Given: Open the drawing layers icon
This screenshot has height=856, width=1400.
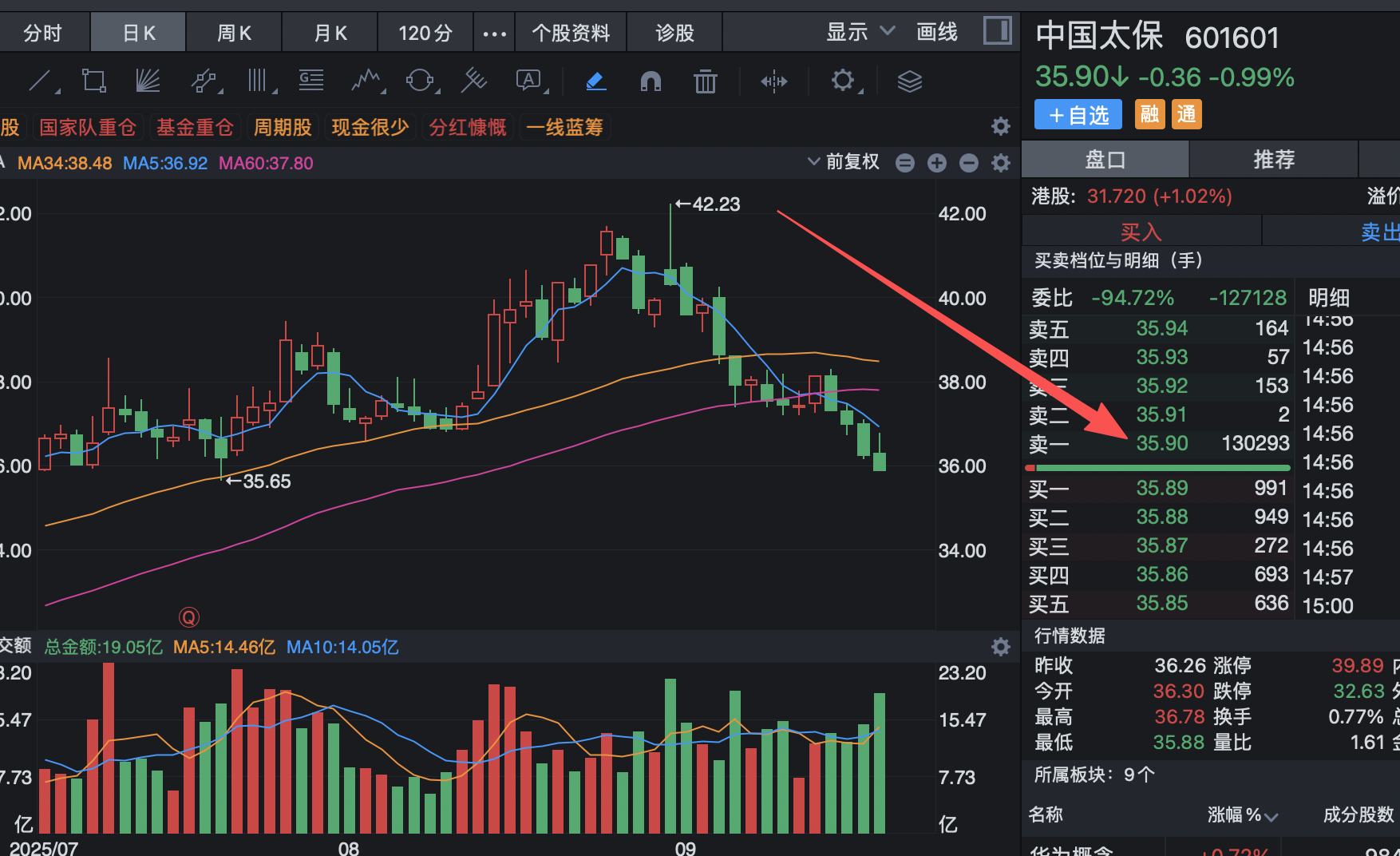Looking at the screenshot, I should [x=910, y=81].
